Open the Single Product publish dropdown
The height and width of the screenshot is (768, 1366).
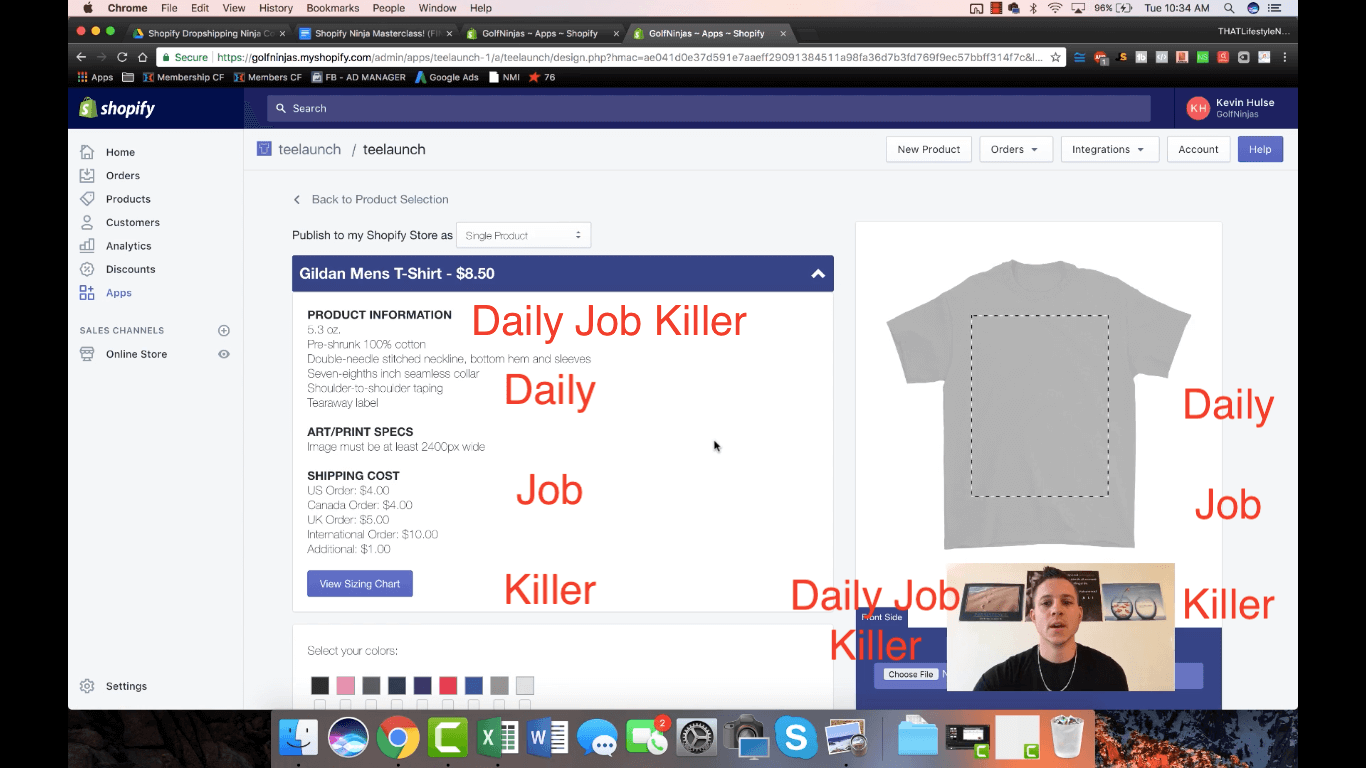tap(523, 235)
